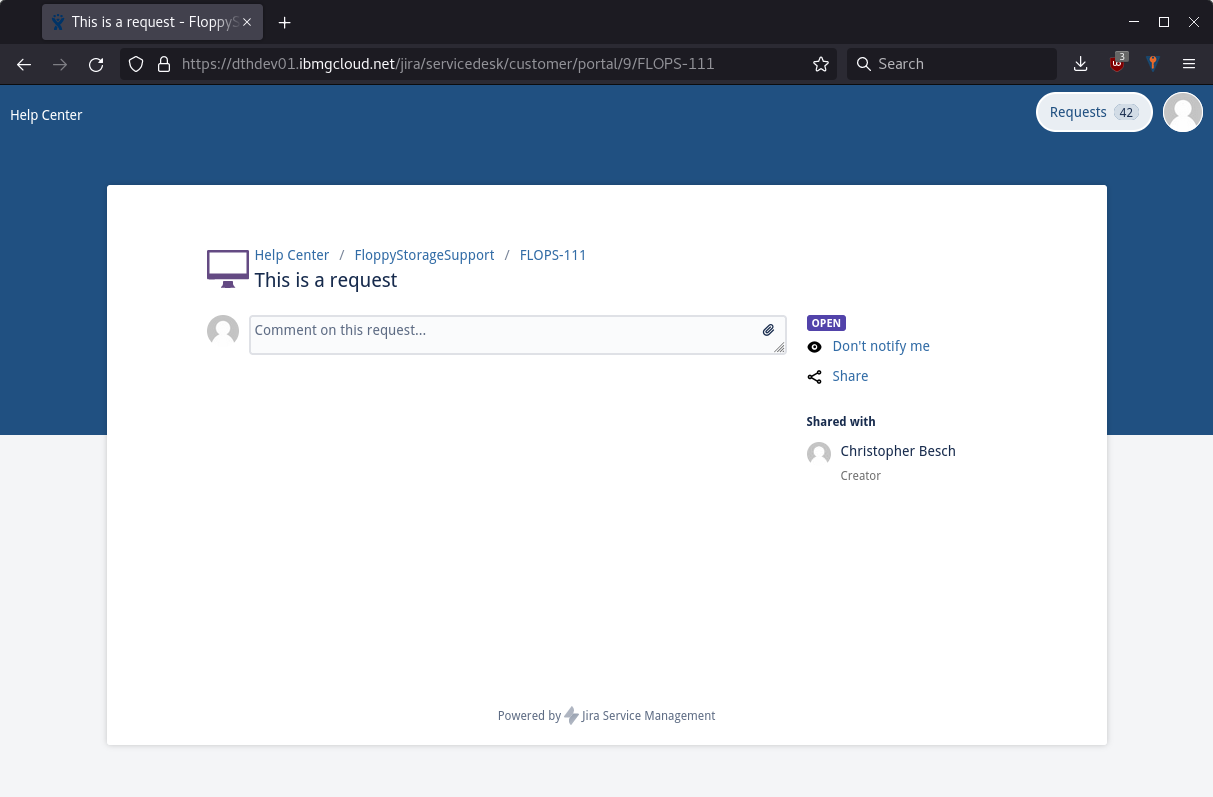Open the Firefox downloads panel
The height and width of the screenshot is (797, 1213).
(x=1080, y=64)
